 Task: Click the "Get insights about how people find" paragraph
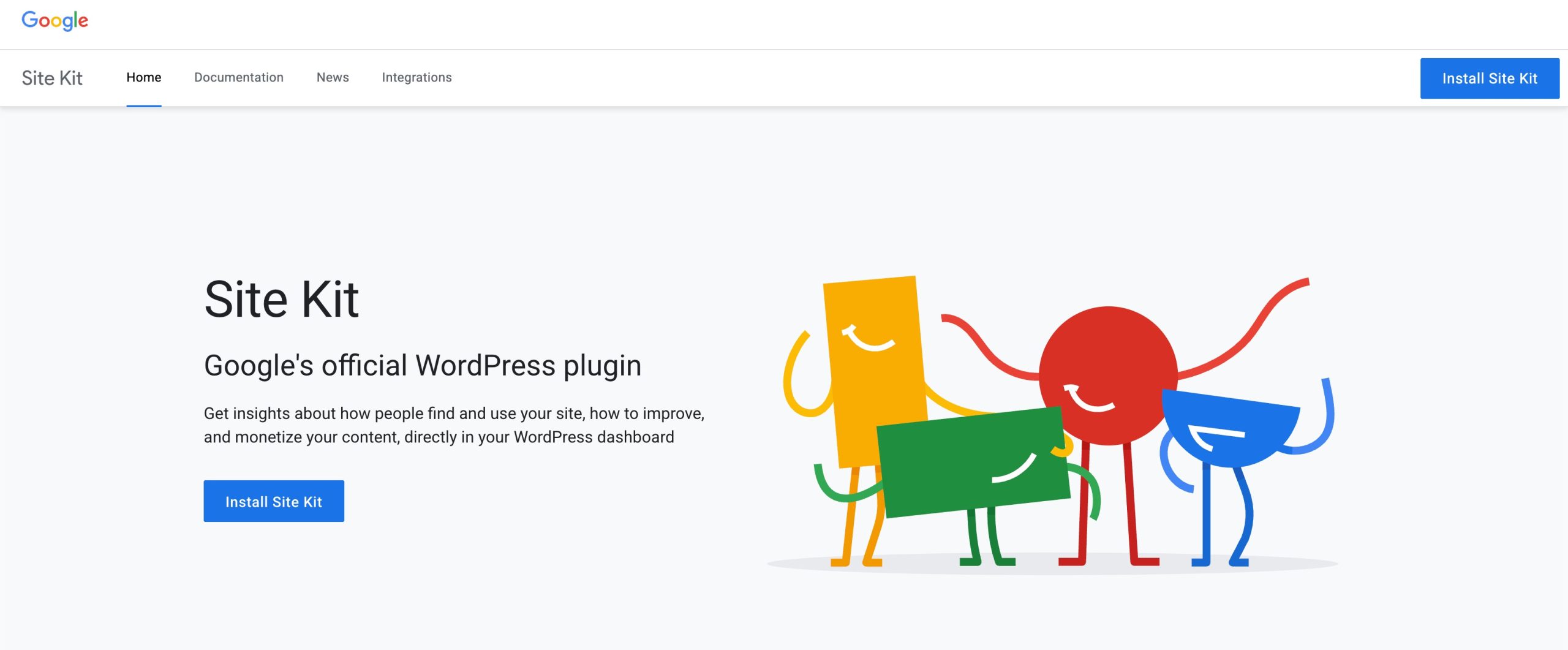click(454, 425)
